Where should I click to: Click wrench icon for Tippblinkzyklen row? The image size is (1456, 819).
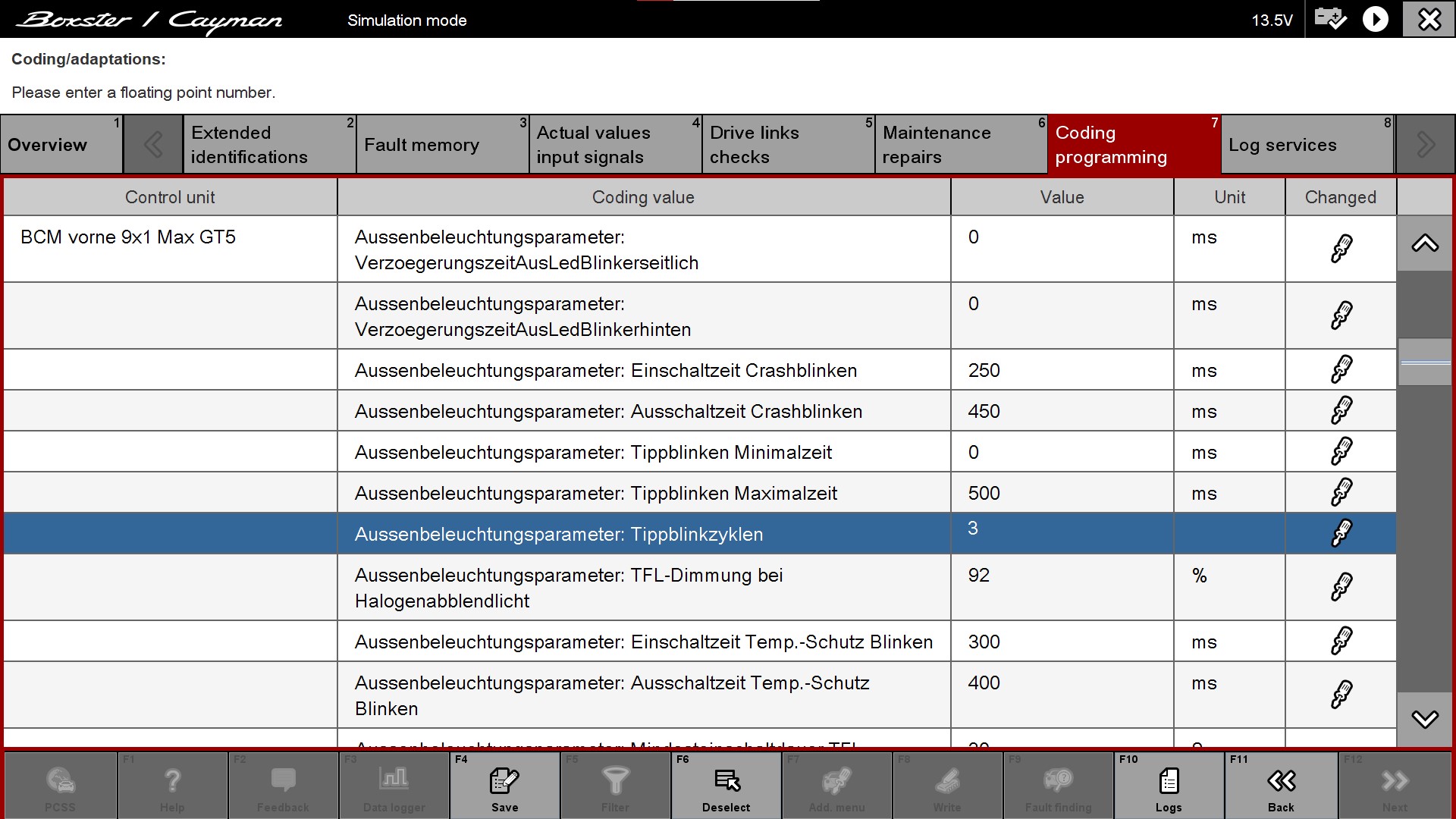1341,533
